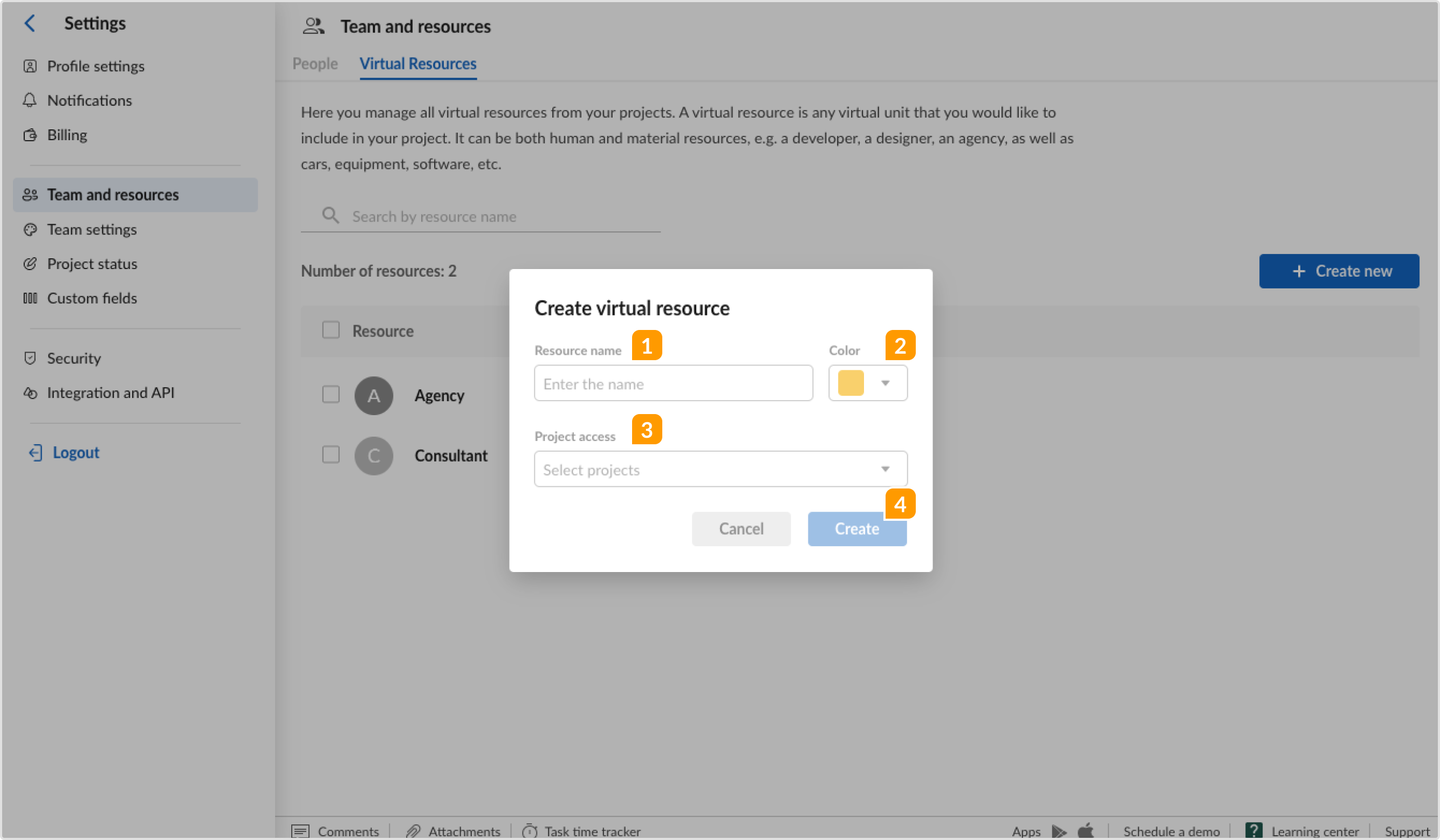Click the Comments speech icon in footer

click(300, 831)
